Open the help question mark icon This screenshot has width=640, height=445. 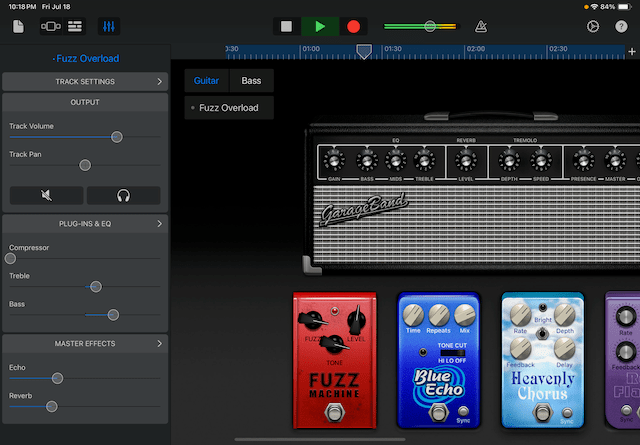[621, 26]
